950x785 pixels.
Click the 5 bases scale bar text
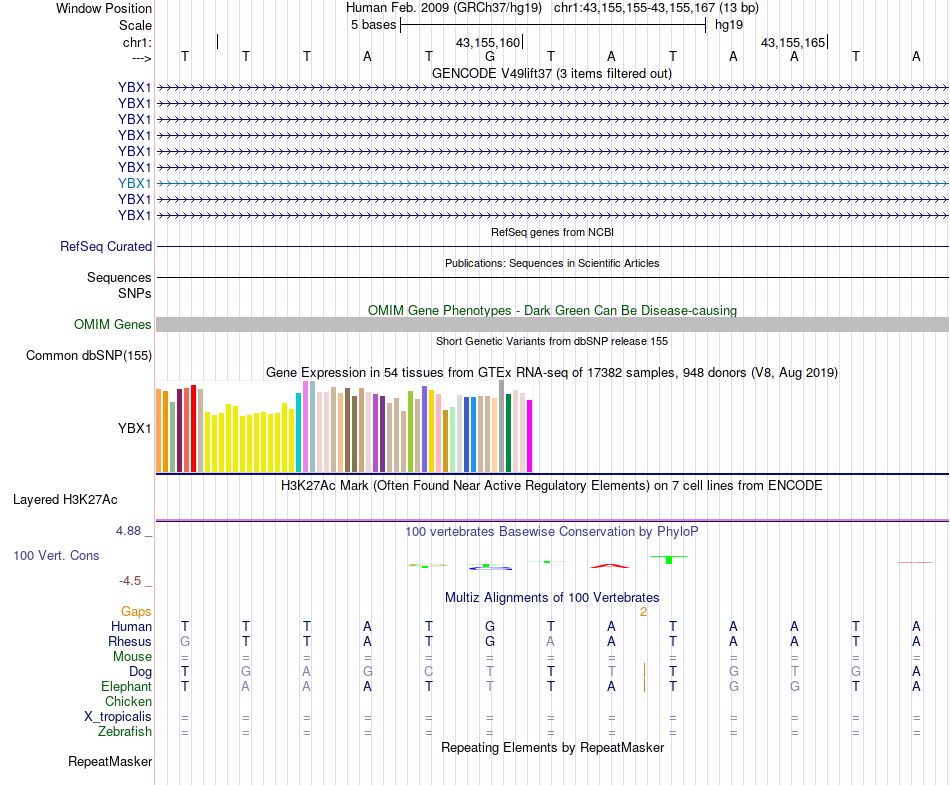373,25
